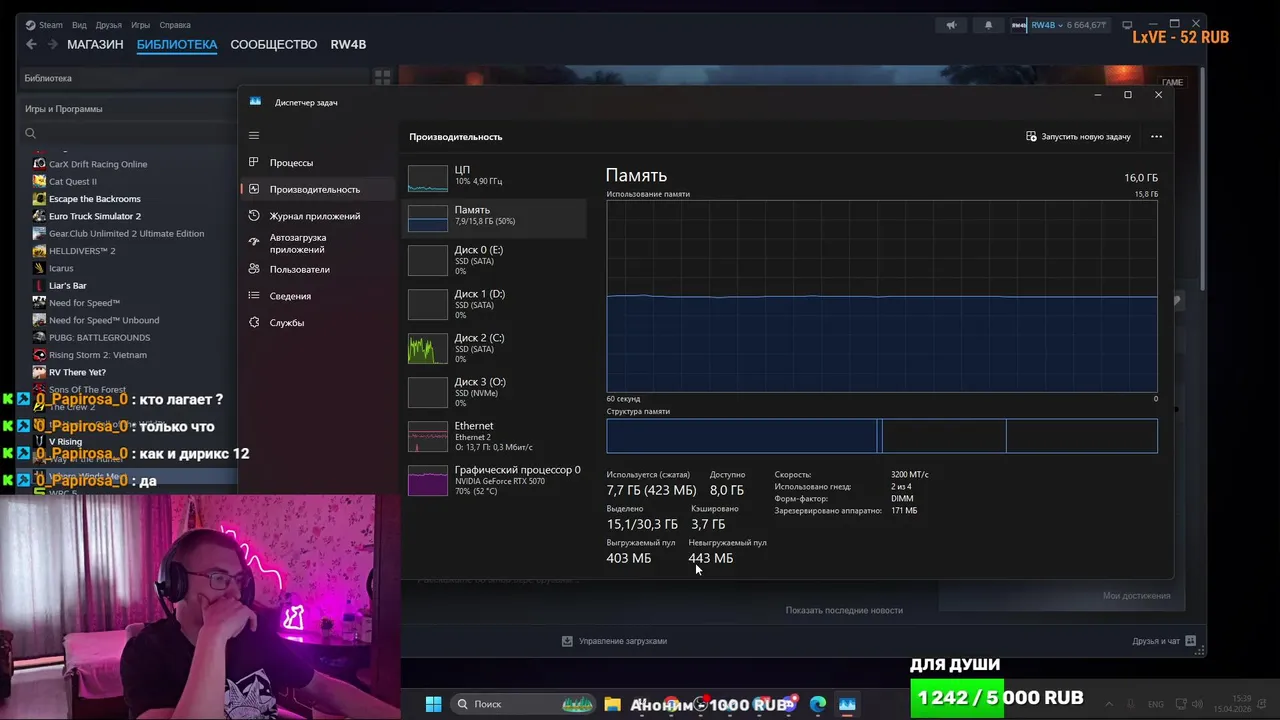This screenshot has height=720, width=1280.
Task: Open Друзья и чат in Steam
Action: click(1162, 641)
